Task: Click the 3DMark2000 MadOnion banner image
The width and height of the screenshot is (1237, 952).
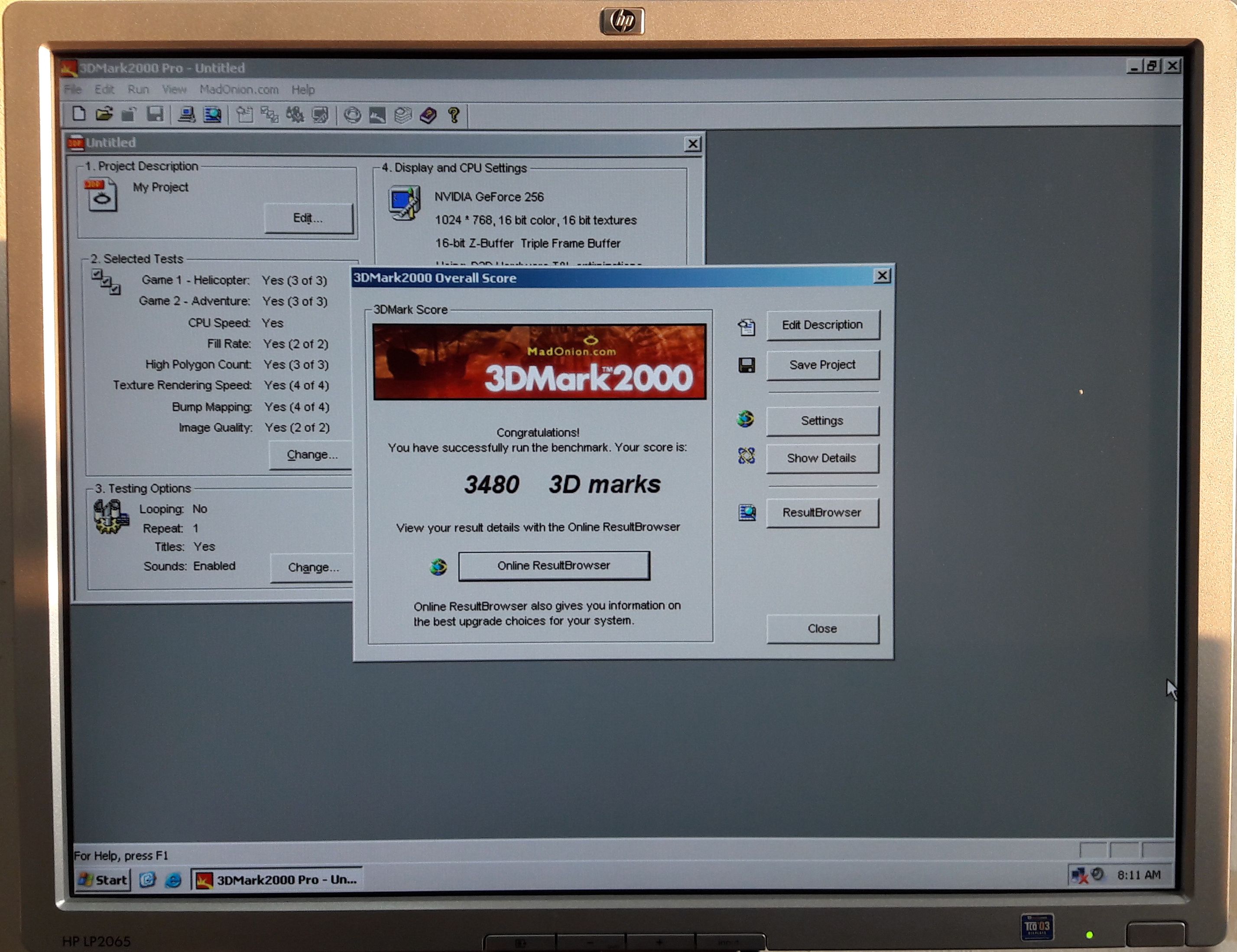Action: (539, 362)
